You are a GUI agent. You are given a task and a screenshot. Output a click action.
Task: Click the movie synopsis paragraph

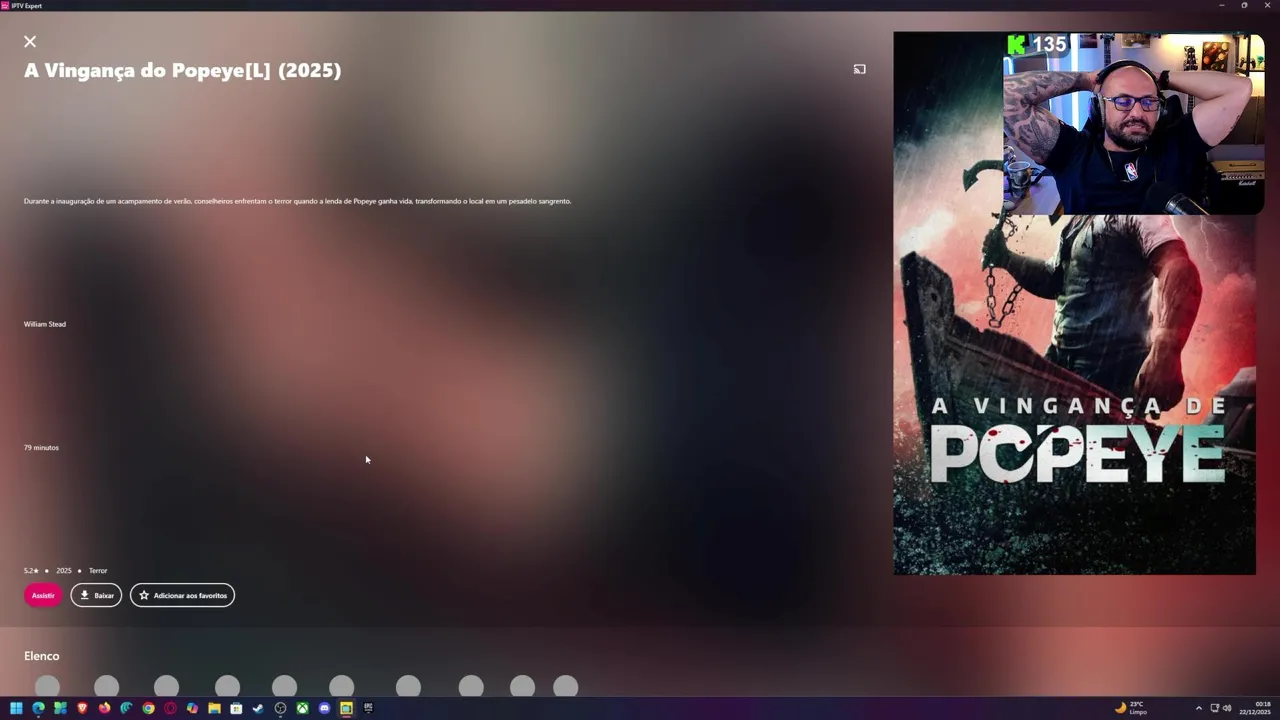click(x=297, y=201)
